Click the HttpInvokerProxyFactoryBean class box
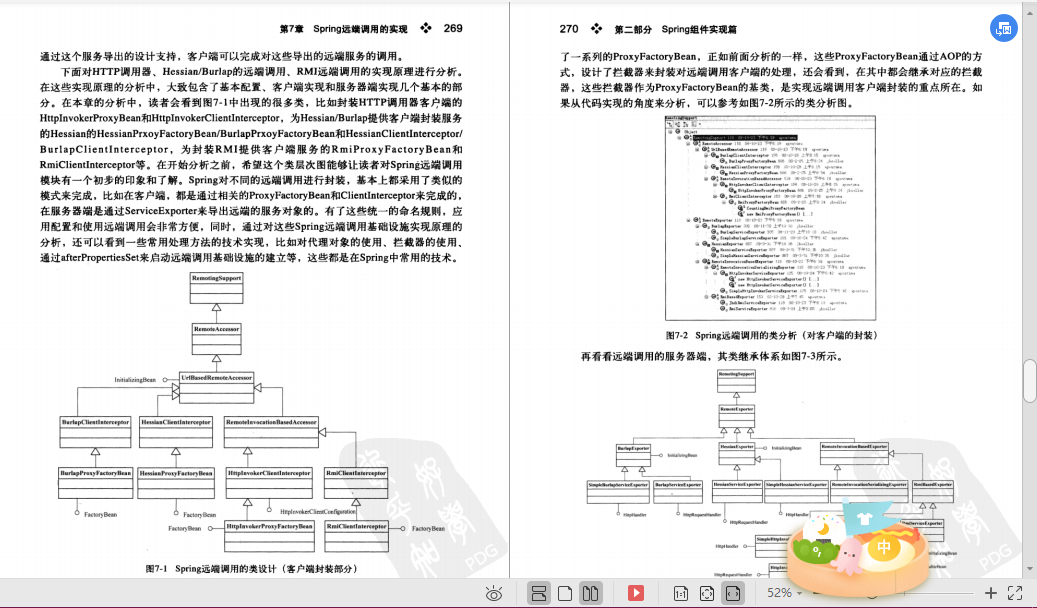The image size is (1037, 608). (x=269, y=536)
